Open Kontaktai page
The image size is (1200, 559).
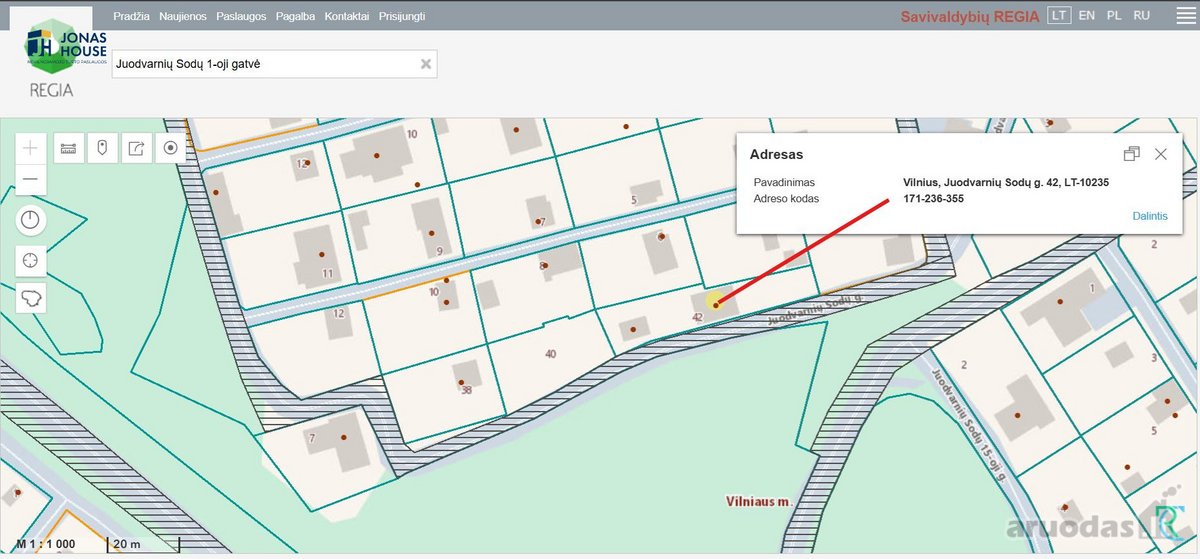coord(347,16)
